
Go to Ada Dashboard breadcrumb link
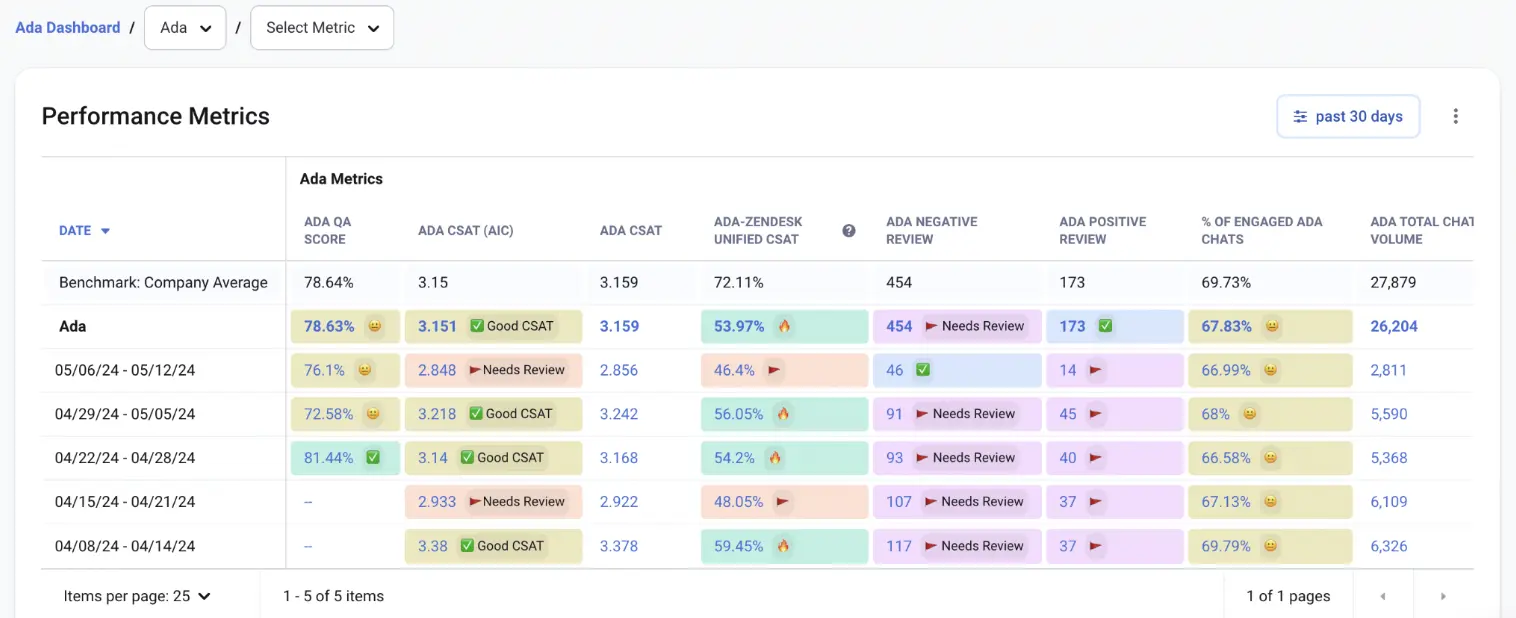click(68, 28)
